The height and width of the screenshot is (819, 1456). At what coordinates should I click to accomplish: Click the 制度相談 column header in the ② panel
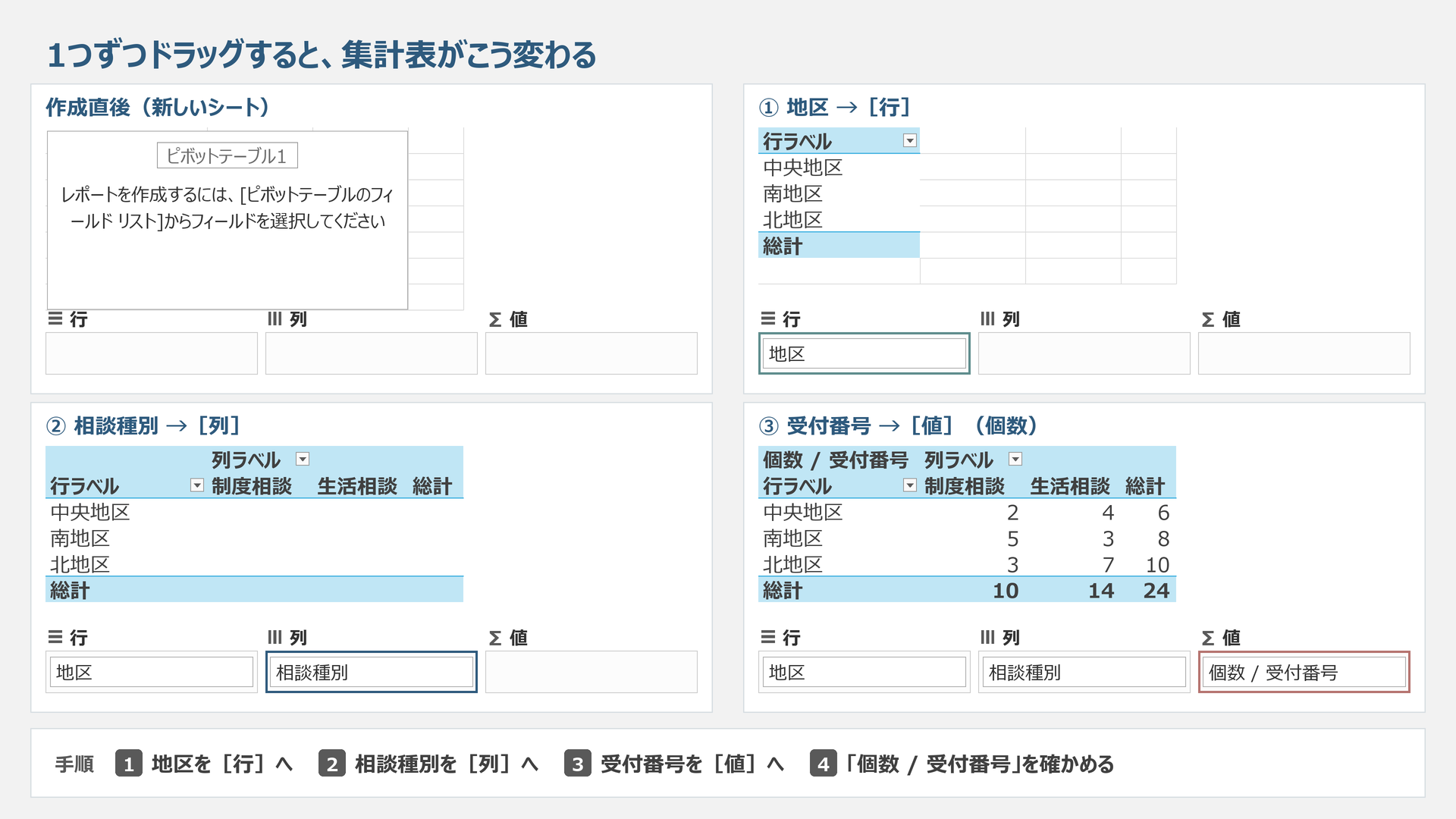pos(252,486)
